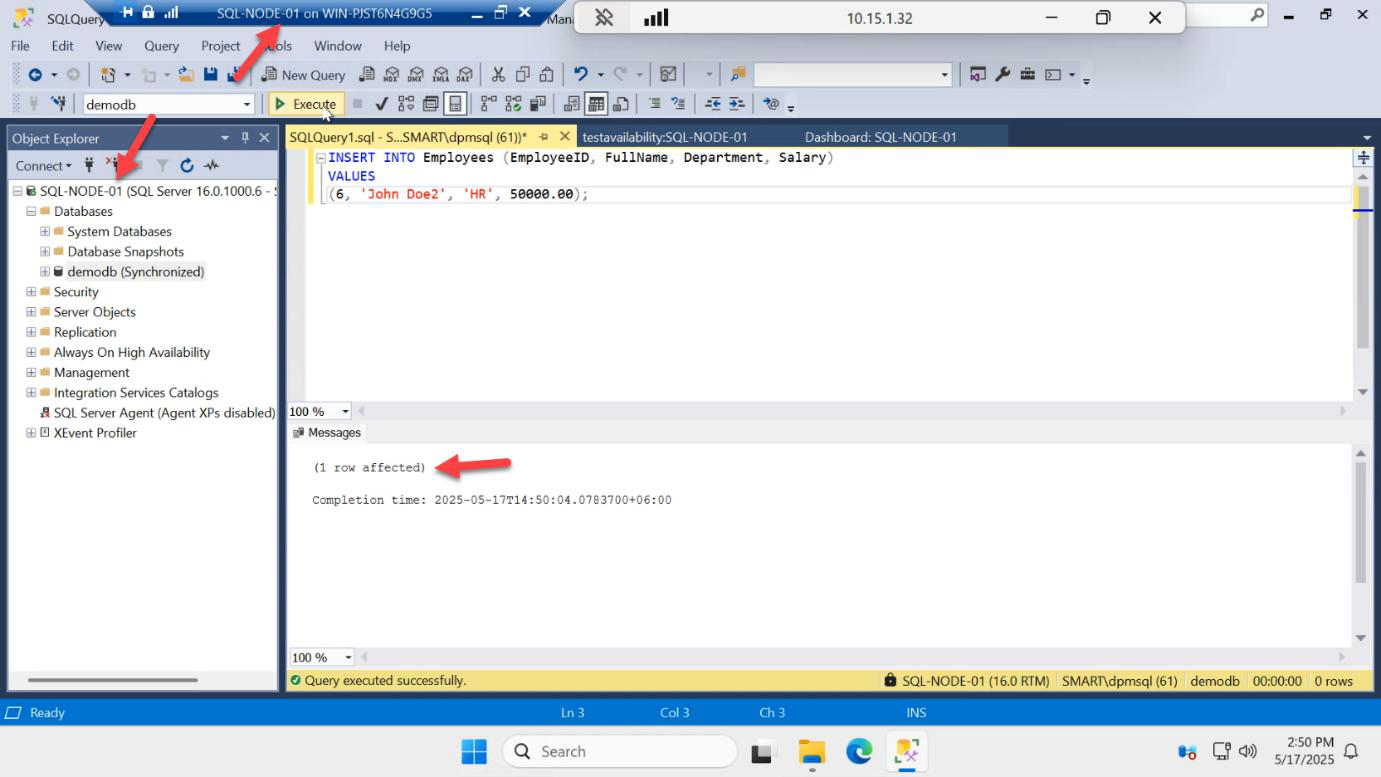
Task: Click the DAX query icon
Action: (464, 75)
